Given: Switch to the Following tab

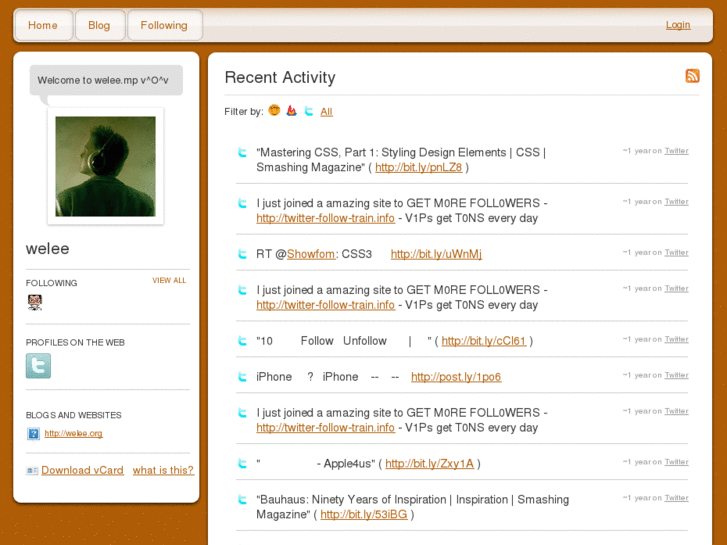Looking at the screenshot, I should [164, 25].
